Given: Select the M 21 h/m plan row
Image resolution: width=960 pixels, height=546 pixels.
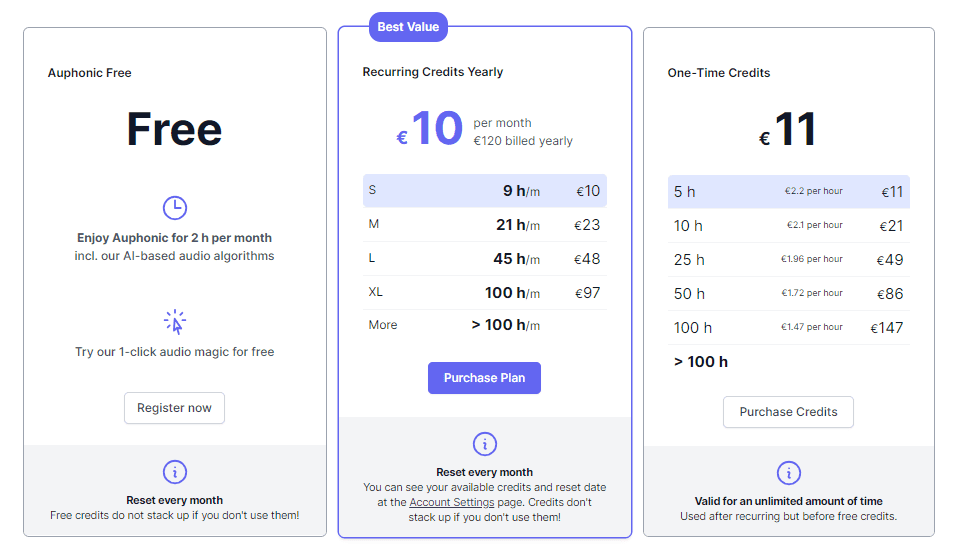Looking at the screenshot, I should coord(484,225).
